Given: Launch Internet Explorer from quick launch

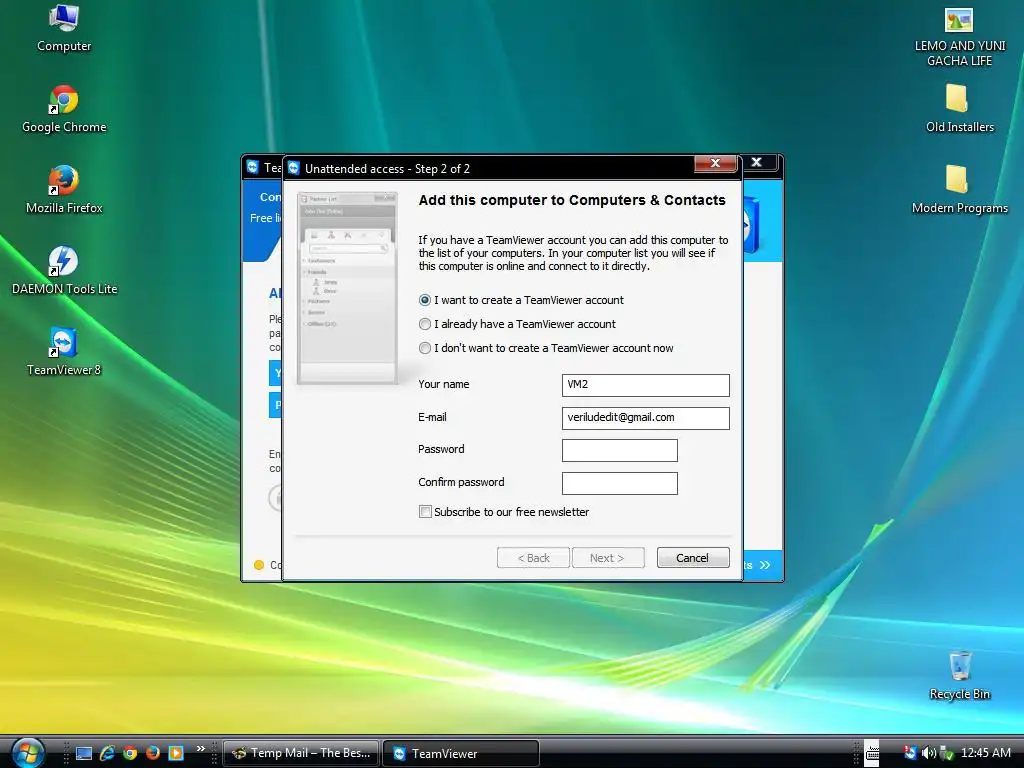Looking at the screenshot, I should [107, 753].
